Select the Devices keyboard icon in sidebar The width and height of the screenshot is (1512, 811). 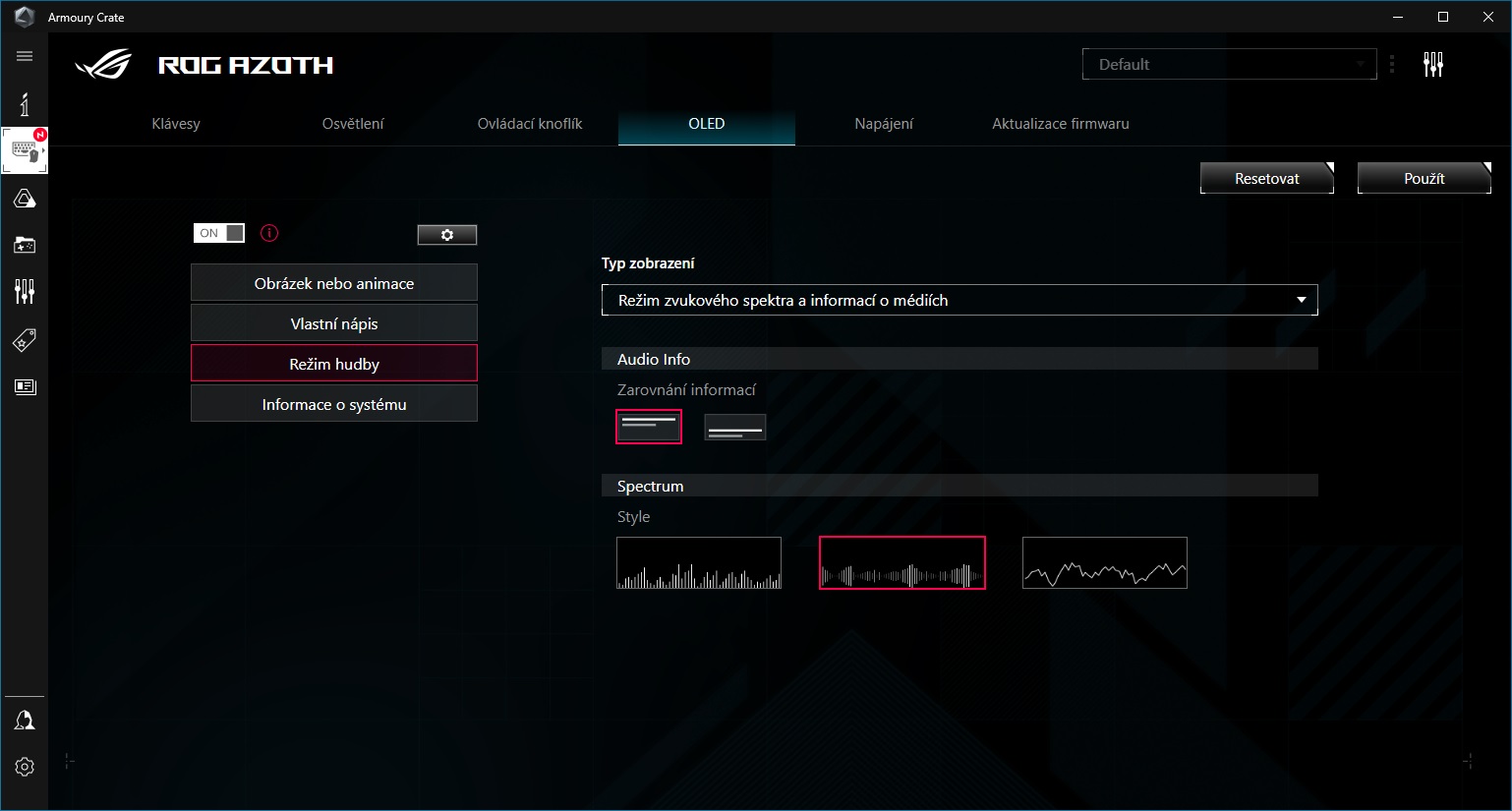pos(25,150)
